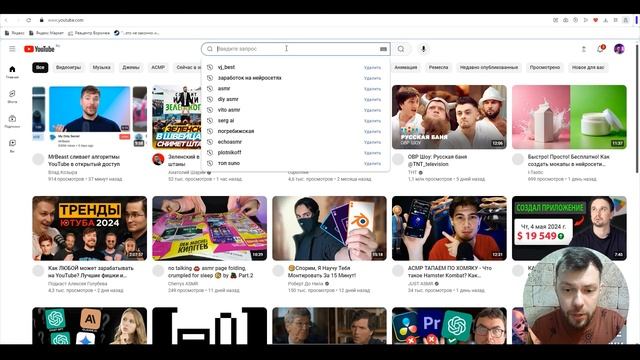The width and height of the screenshot is (640, 360).
Task: Click the history clock icon beside vj_best
Action: point(210,67)
